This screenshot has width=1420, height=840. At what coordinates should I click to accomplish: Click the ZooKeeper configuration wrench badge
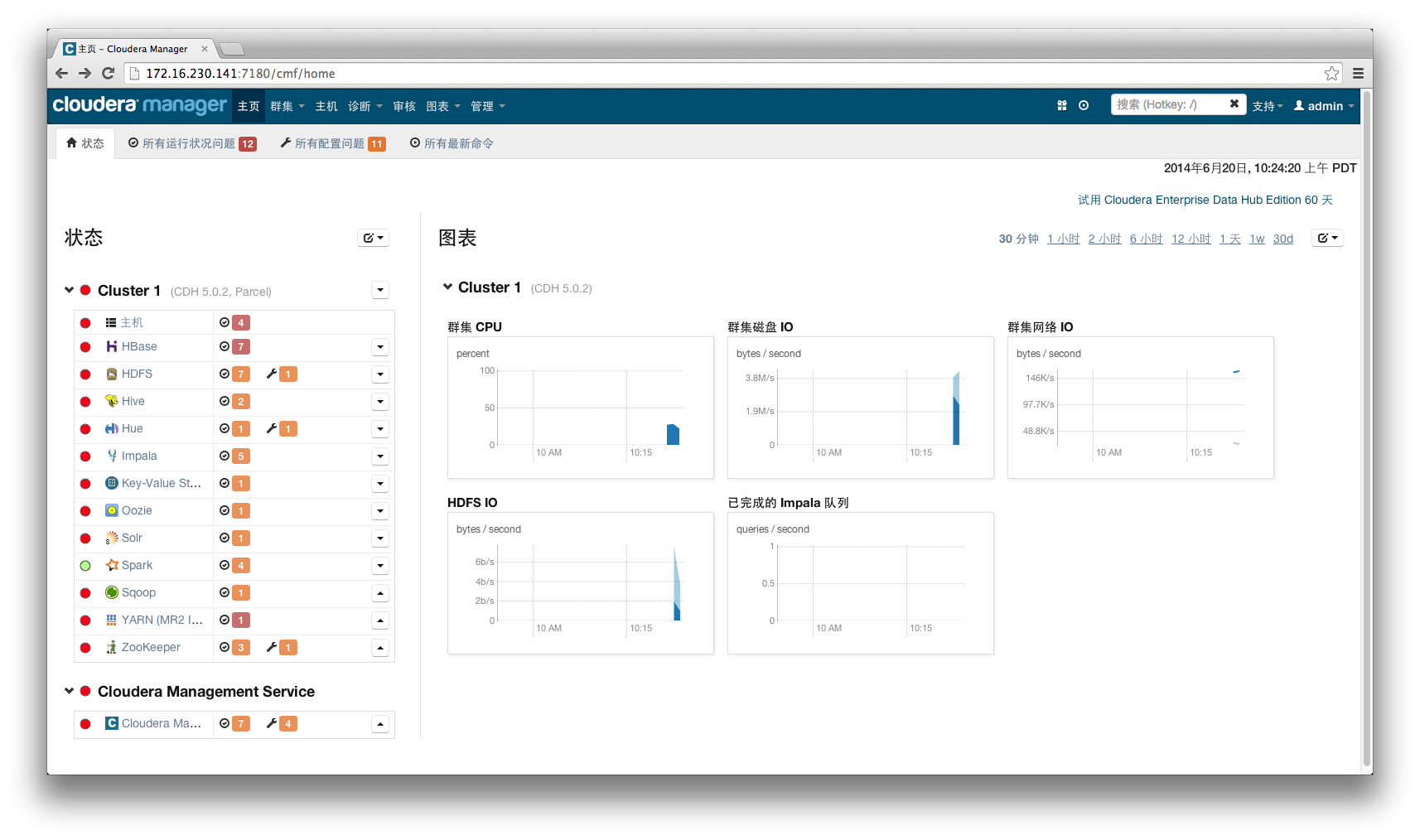[x=282, y=647]
